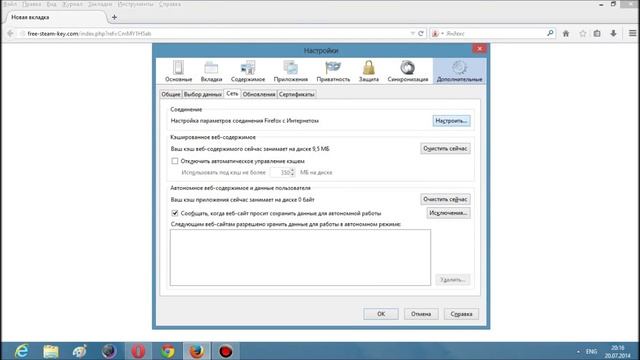640x360 pixels.
Task: Switch to Firefox in the taskbar
Action: point(196,351)
